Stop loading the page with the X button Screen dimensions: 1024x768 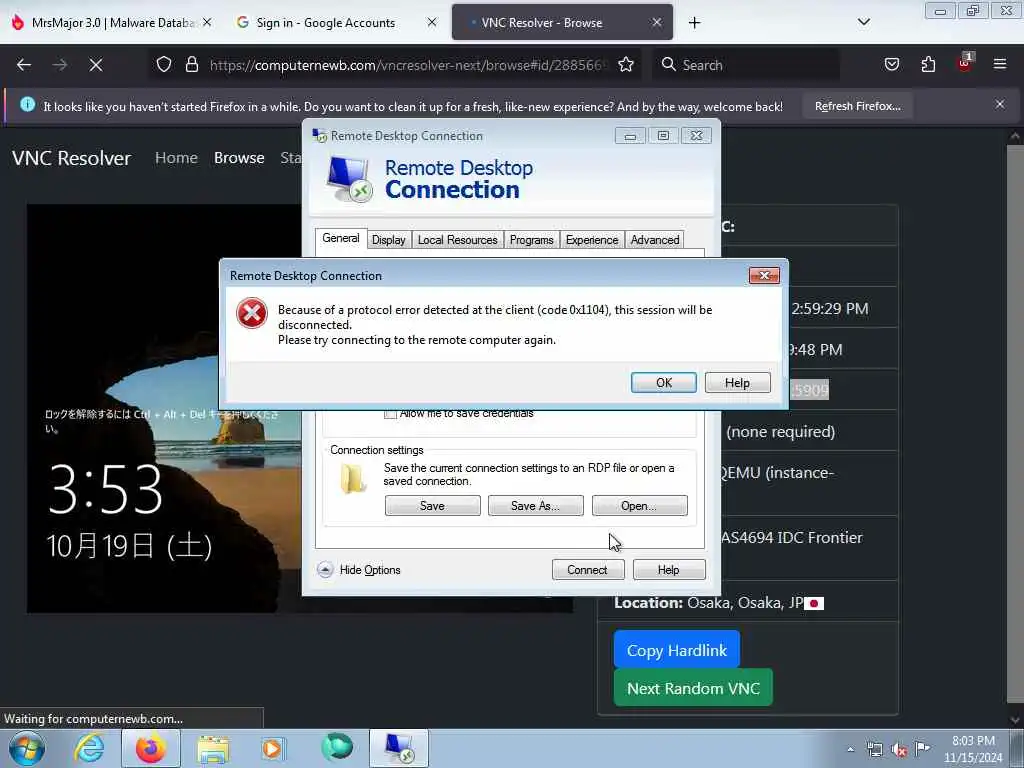pos(96,65)
